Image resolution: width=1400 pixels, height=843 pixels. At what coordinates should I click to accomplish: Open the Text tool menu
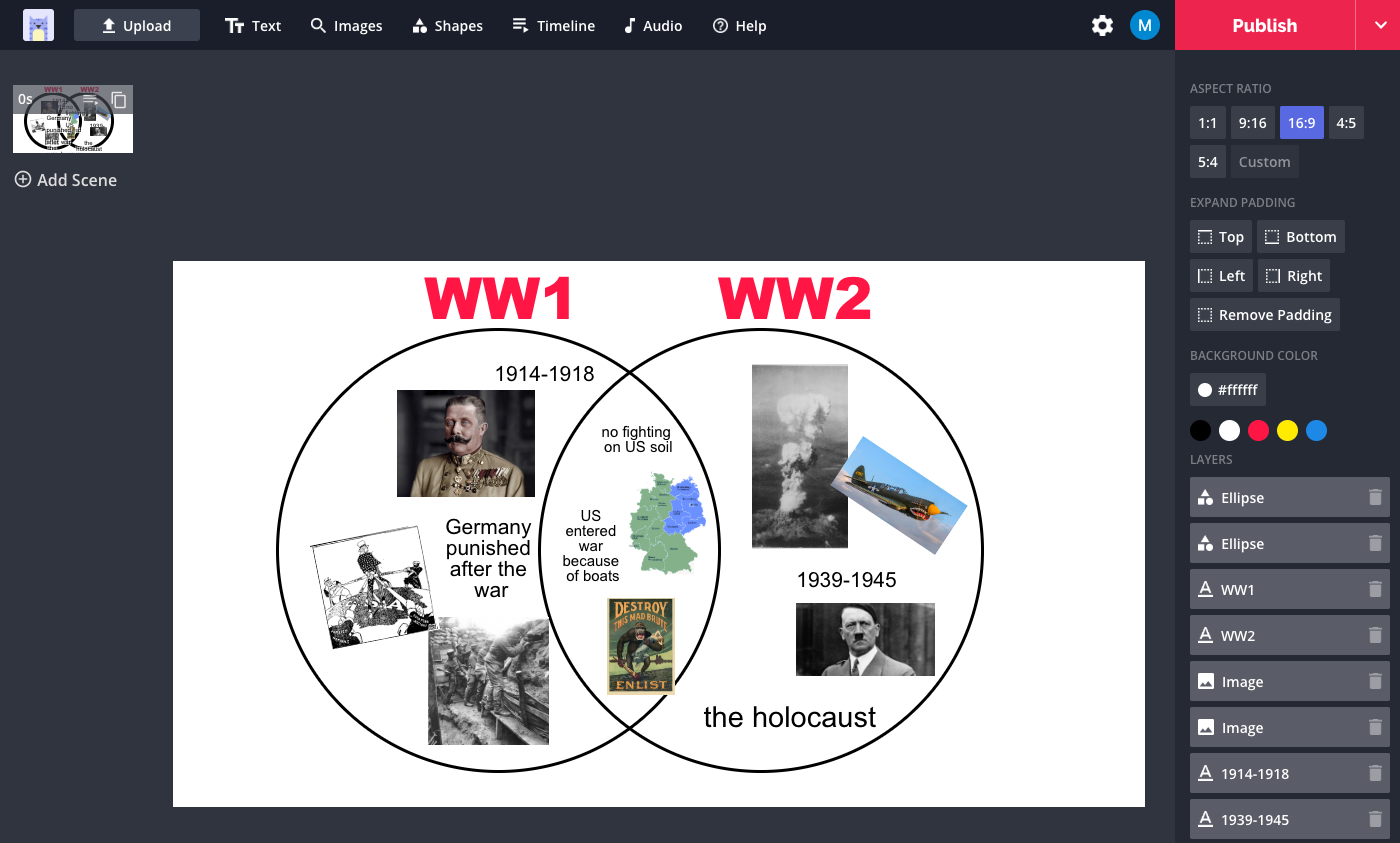tap(253, 26)
